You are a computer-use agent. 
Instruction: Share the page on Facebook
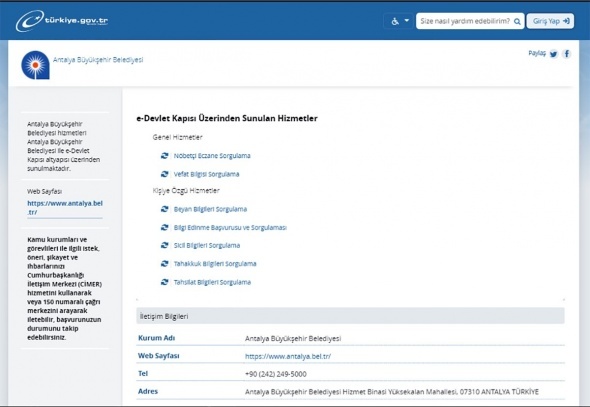coord(567,54)
